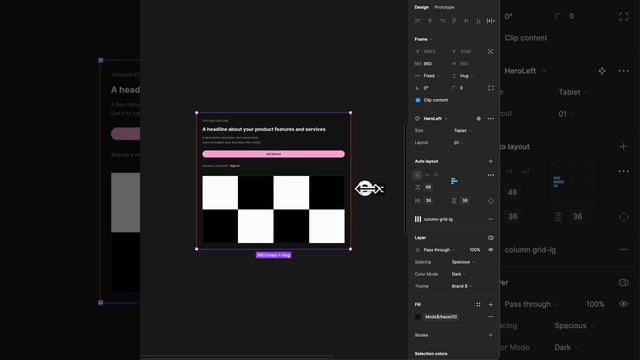This screenshot has width=640, height=360.
Task: Click the auto layout alignment box
Action: pyautogui.click(x=462, y=181)
